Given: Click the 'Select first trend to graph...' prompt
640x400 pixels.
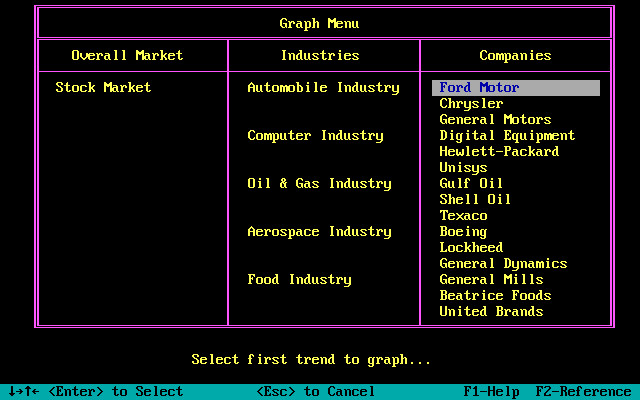Looking at the screenshot, I should pos(311,360).
